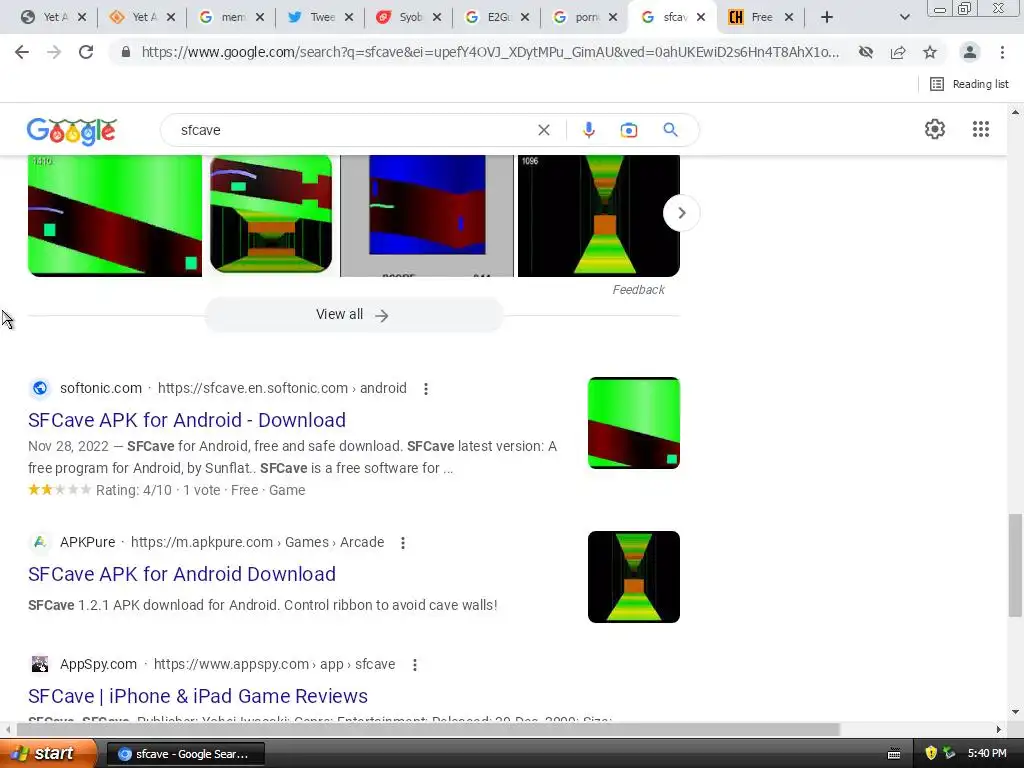Open options menu for AppSpy.com result
This screenshot has width=1024, height=768.
click(x=415, y=665)
